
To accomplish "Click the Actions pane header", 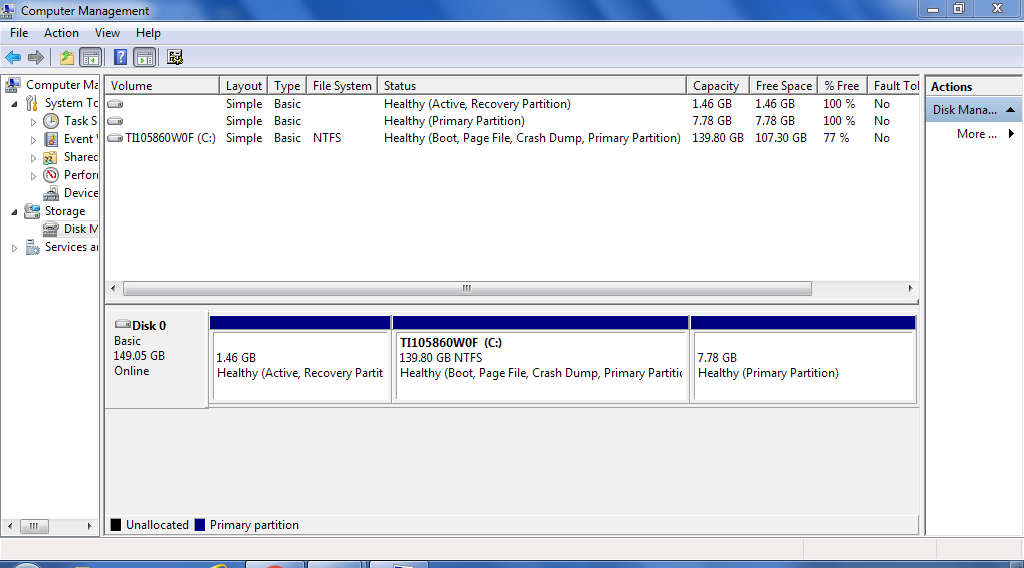I will coord(973,86).
